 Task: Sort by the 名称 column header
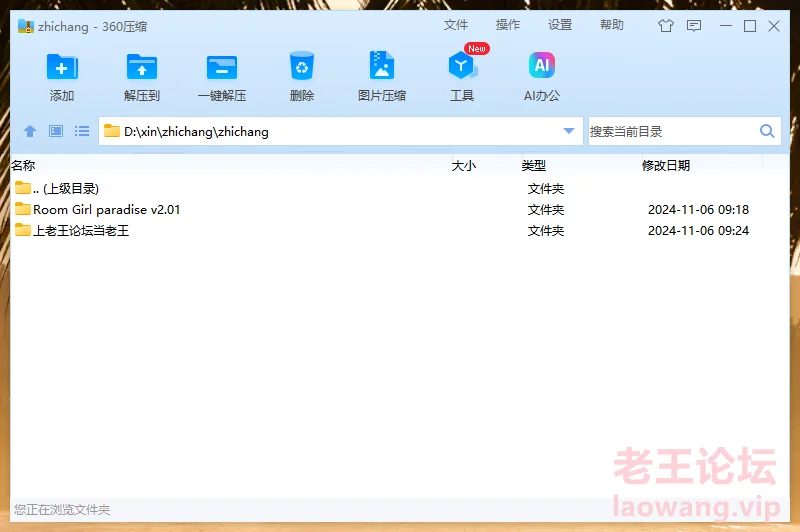coord(23,165)
